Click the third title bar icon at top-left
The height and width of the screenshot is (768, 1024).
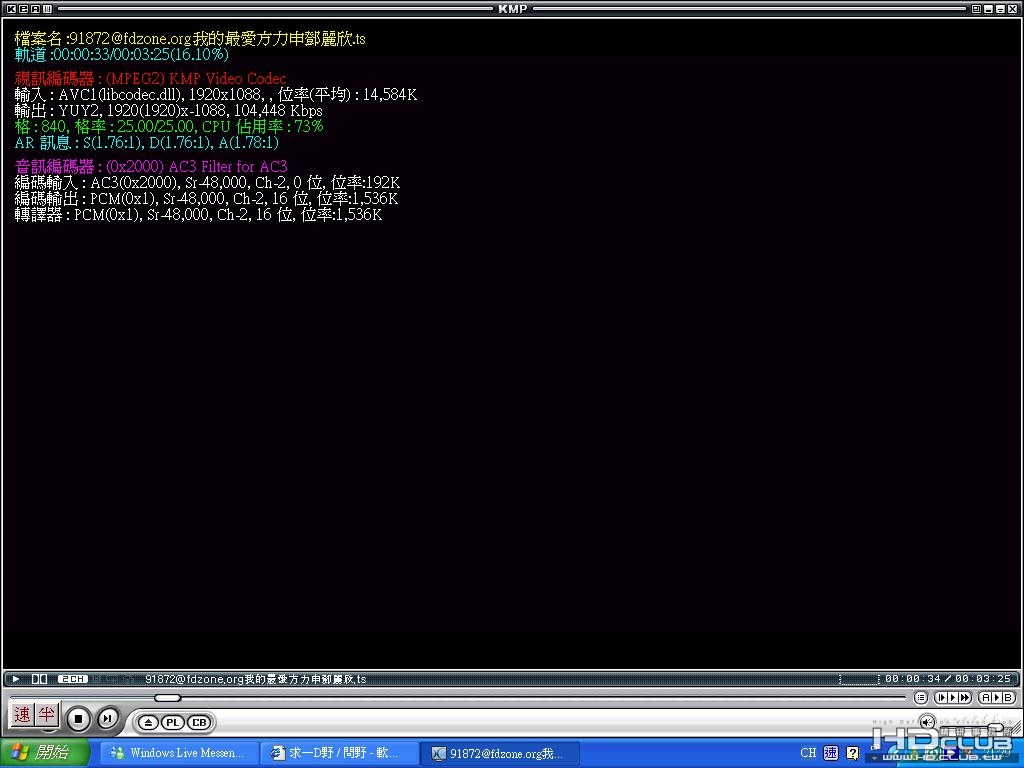tap(35, 8)
